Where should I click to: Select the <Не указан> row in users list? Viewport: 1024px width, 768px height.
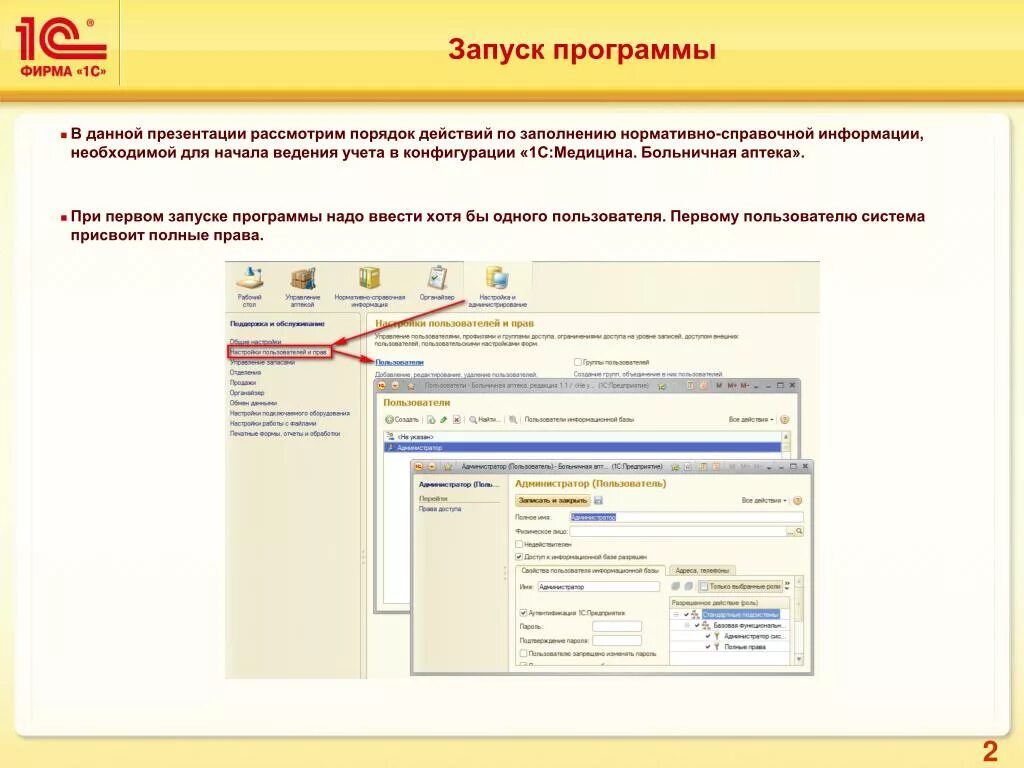(x=583, y=437)
